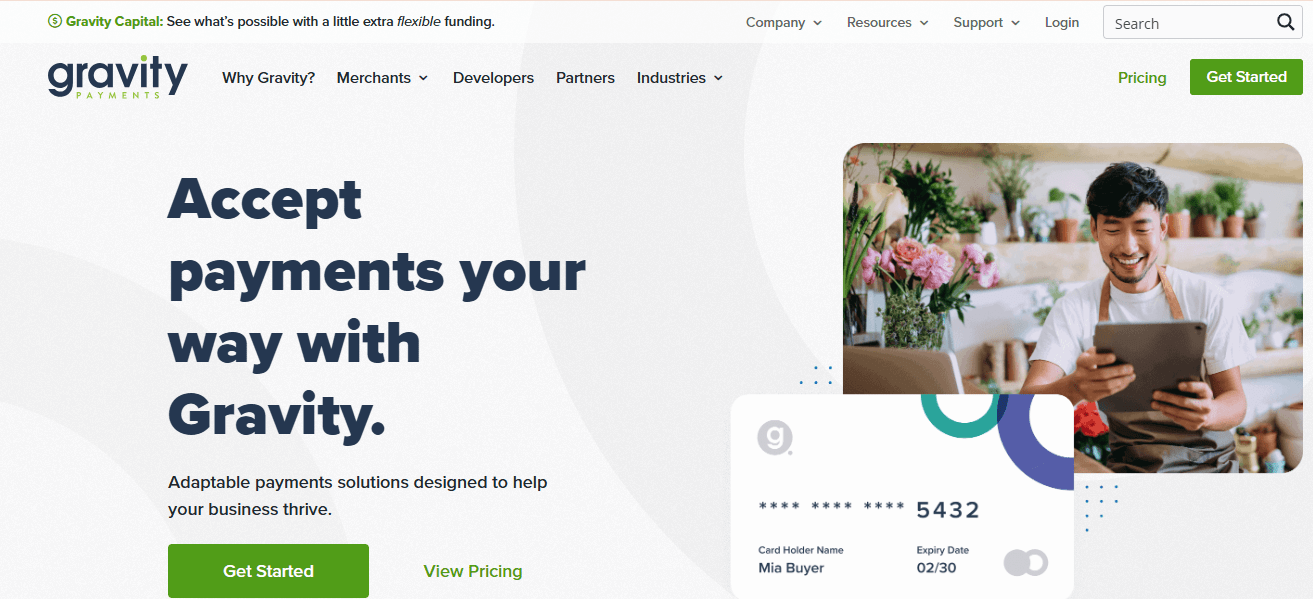This screenshot has height=599, width=1313.
Task: Open the Resources dropdown
Action: point(888,22)
